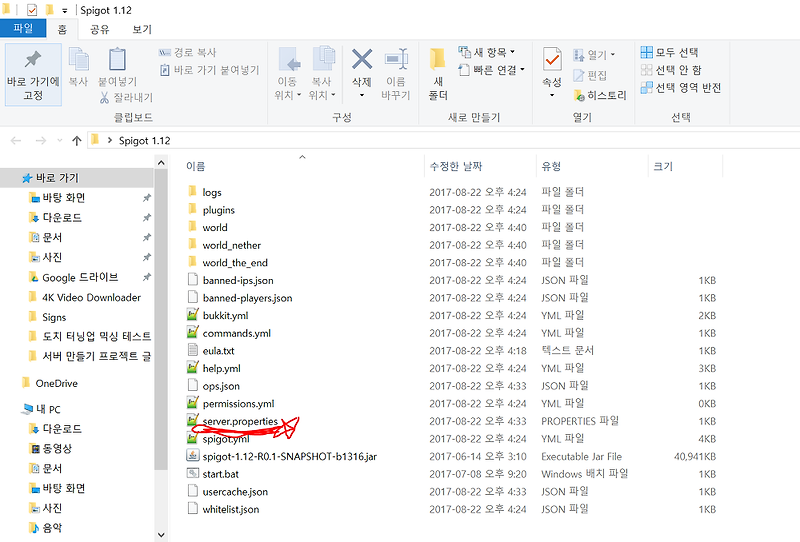
Task: Open the 빠른 연결 dropdown
Action: click(x=492, y=70)
